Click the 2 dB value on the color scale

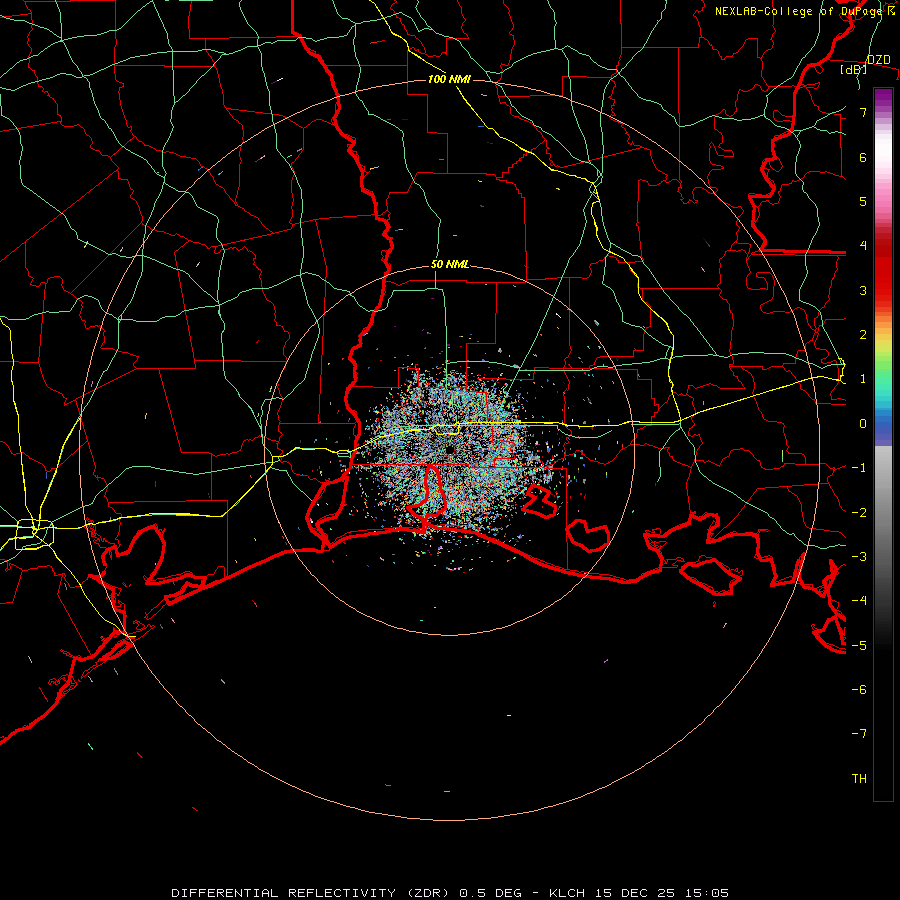point(863,335)
